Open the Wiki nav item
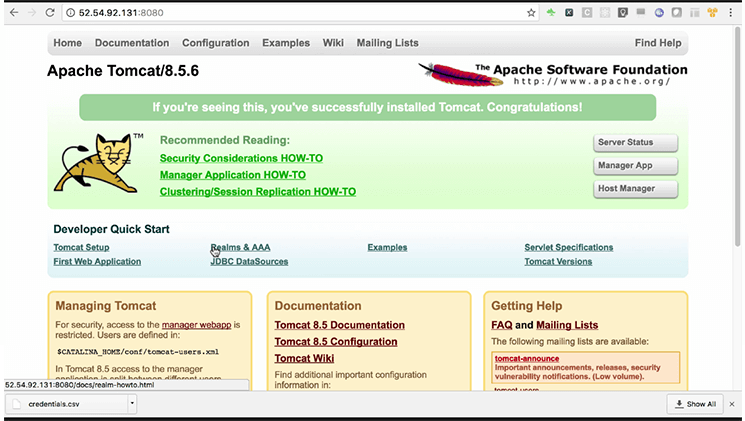Viewport: 745px width, 421px height. tap(333, 43)
